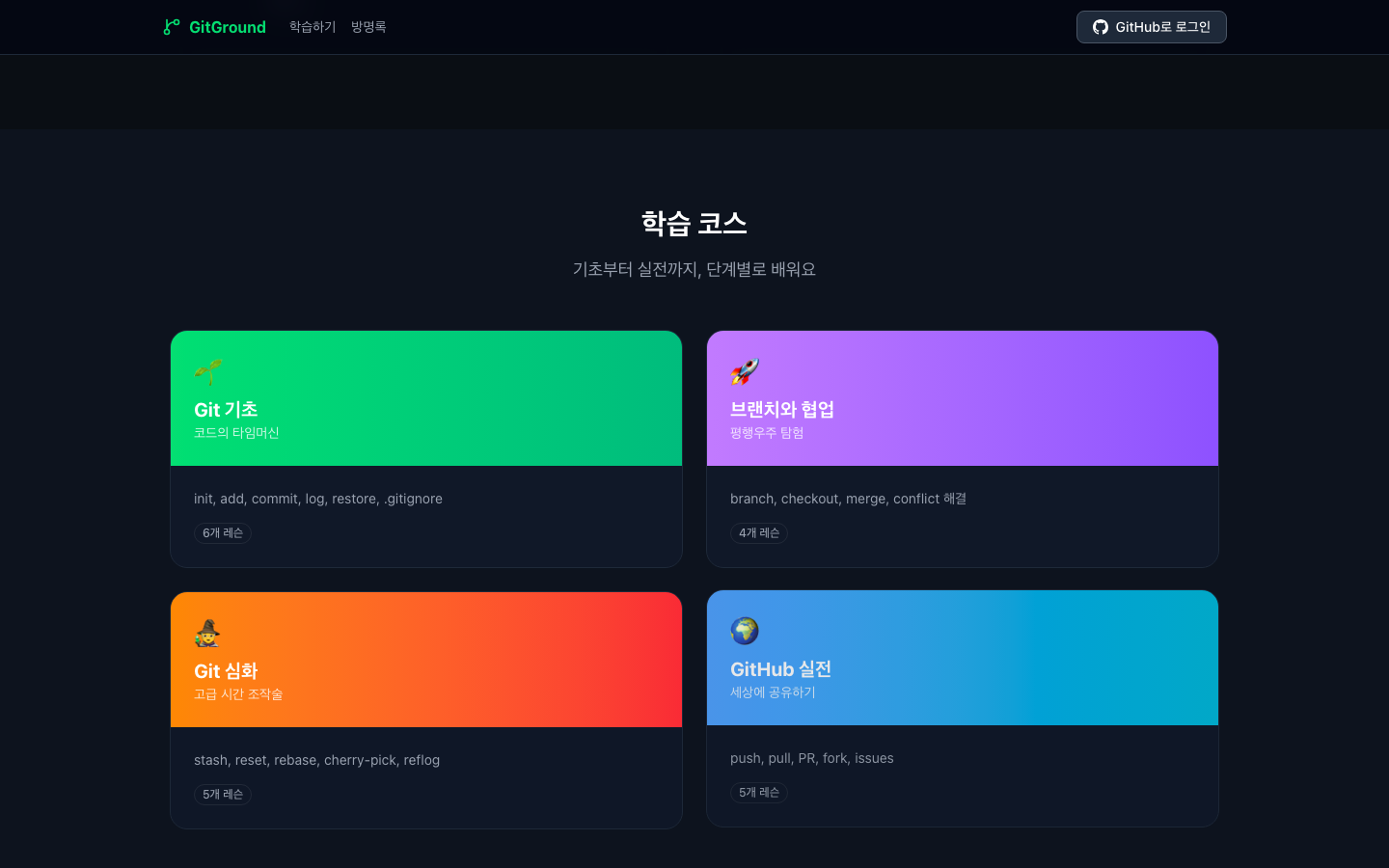Click the wizard icon on Git 심화 card
The height and width of the screenshot is (868, 1389).
(x=207, y=633)
